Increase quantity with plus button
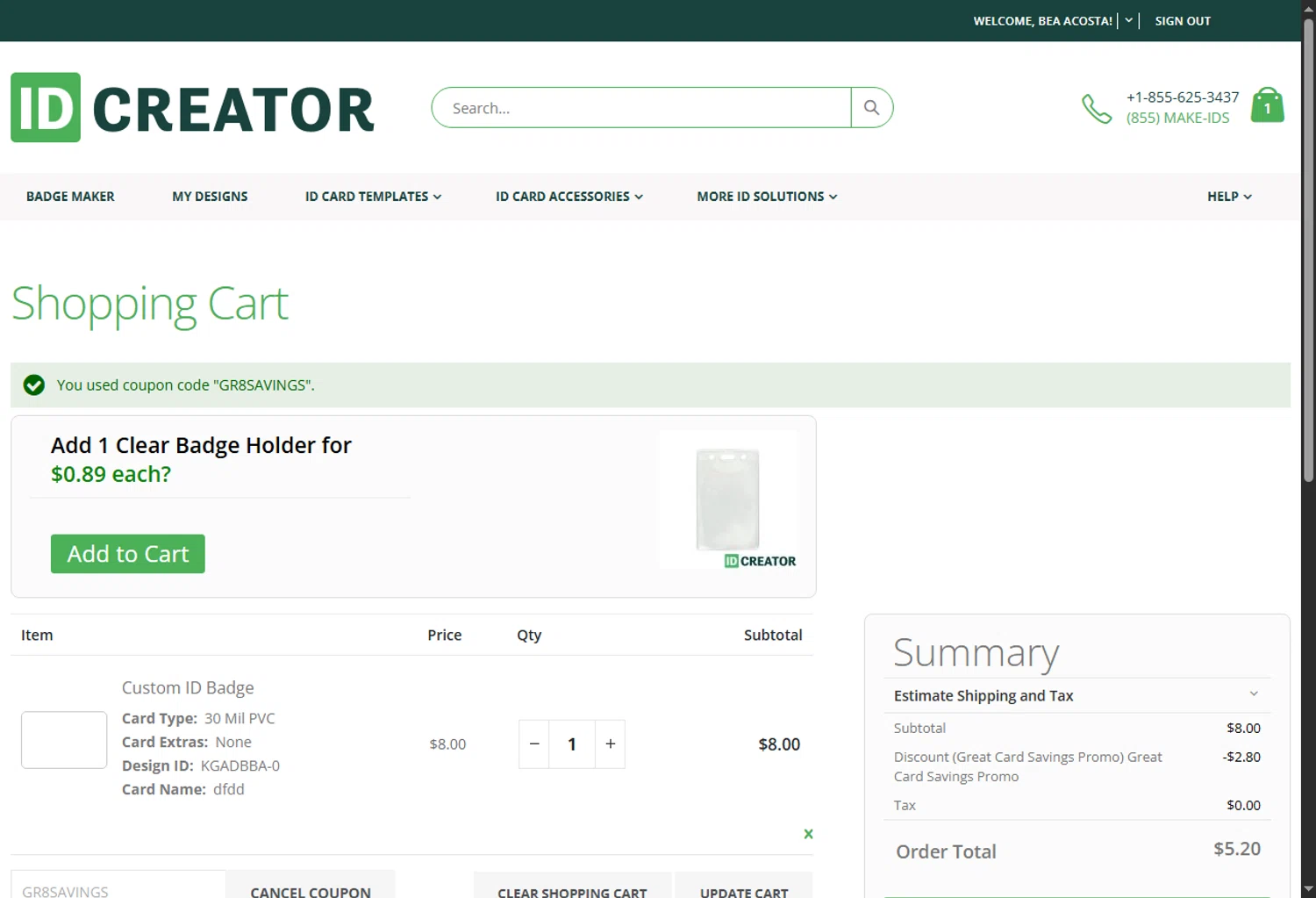Viewport: 1316px width, 898px height. [x=610, y=744]
